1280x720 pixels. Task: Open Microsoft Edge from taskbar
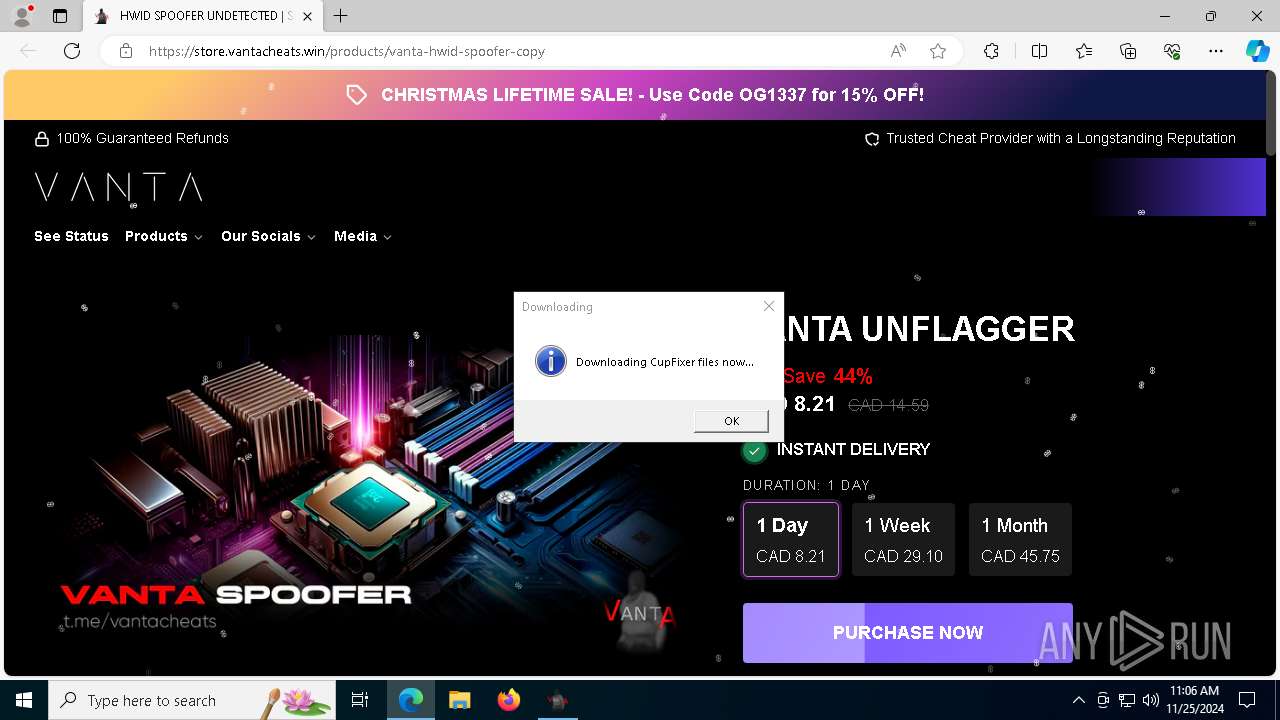point(411,700)
